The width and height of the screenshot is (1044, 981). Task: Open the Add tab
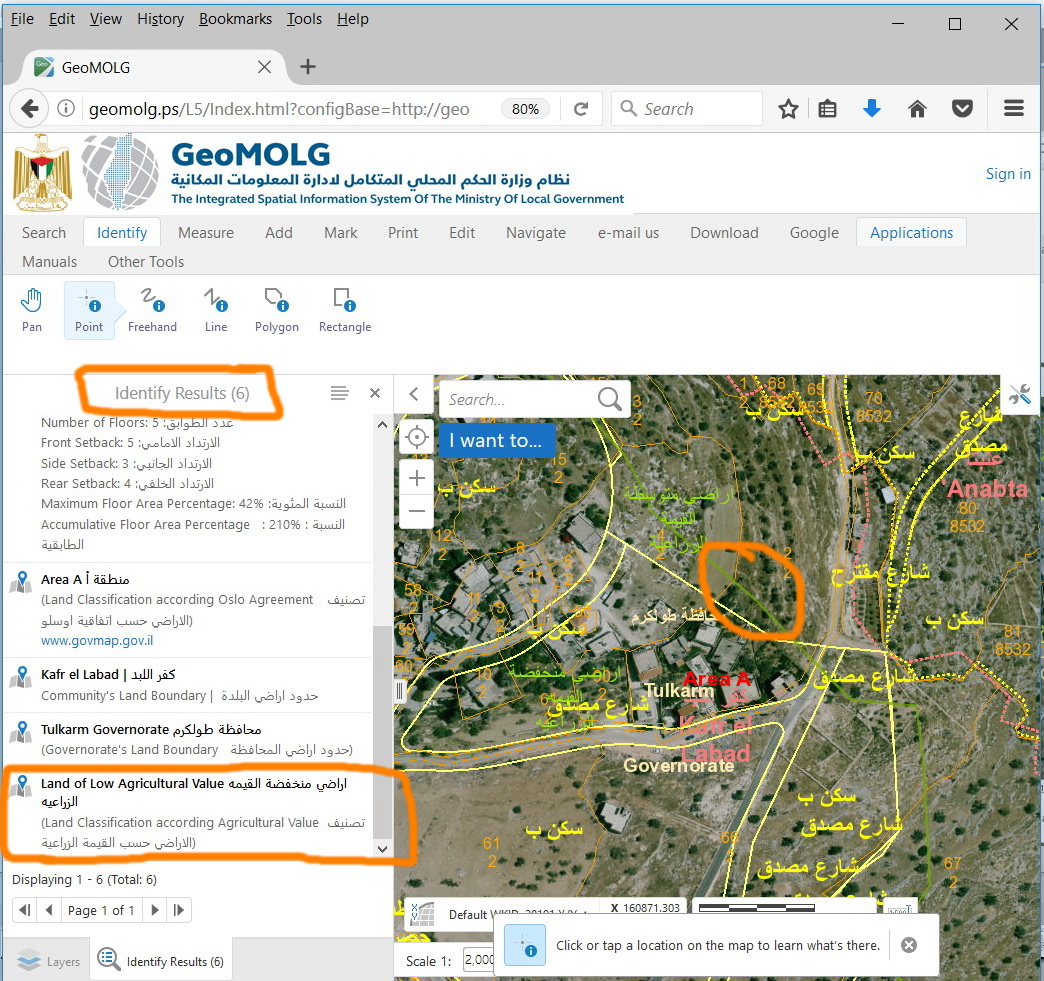click(278, 232)
